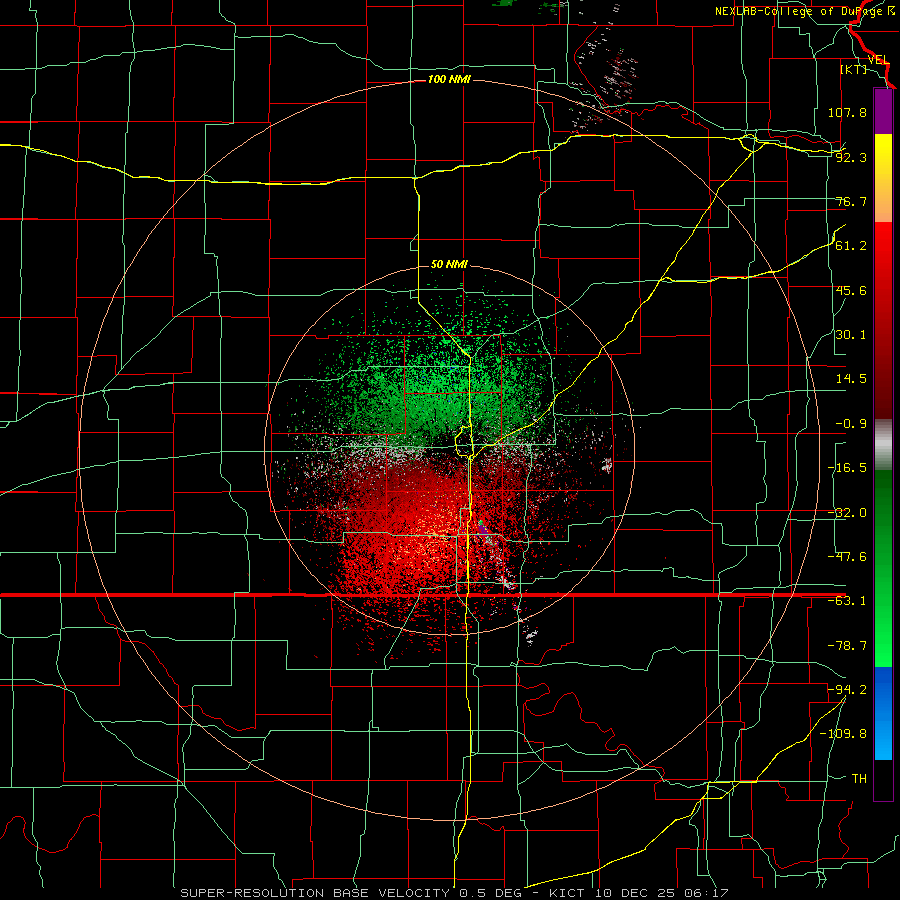This screenshot has width=900, height=900.
Task: Click the 100 NMI range ring label
Action: click(449, 79)
